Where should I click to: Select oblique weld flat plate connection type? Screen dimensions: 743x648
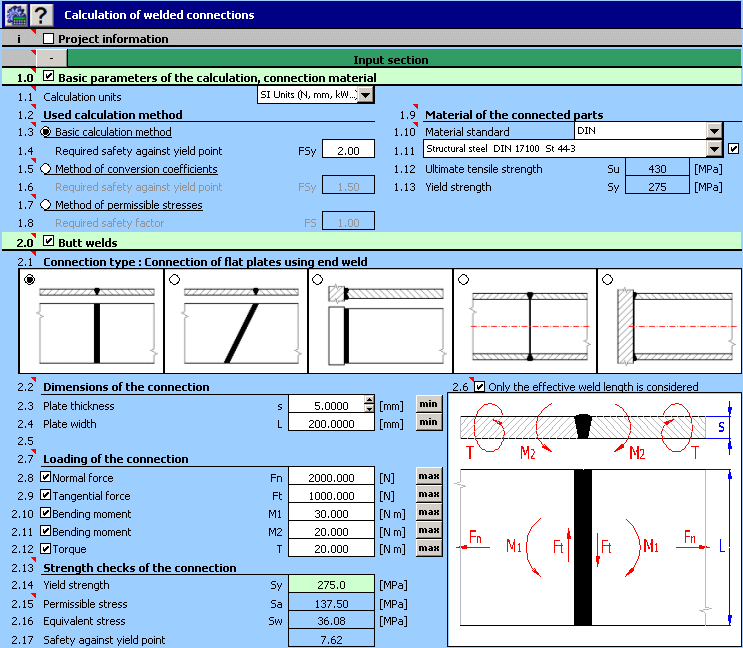[174, 280]
